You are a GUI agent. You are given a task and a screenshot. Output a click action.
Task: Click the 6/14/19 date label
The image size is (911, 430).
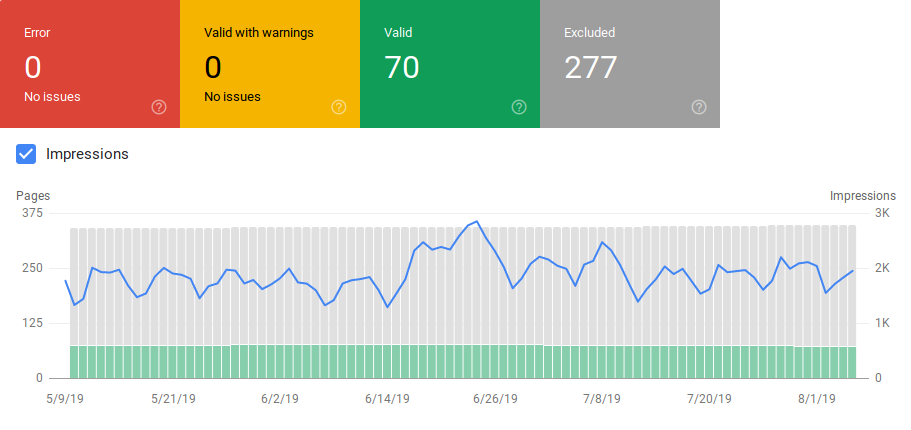click(387, 399)
